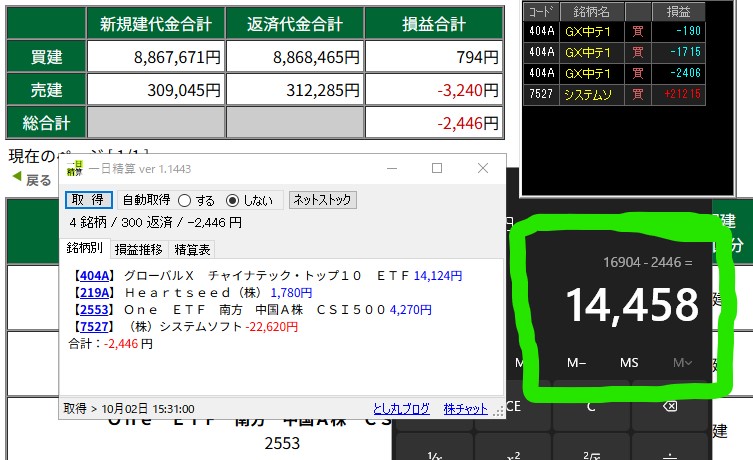Select the する auto-fetch radio button
753x460 pixels.
pos(184,200)
